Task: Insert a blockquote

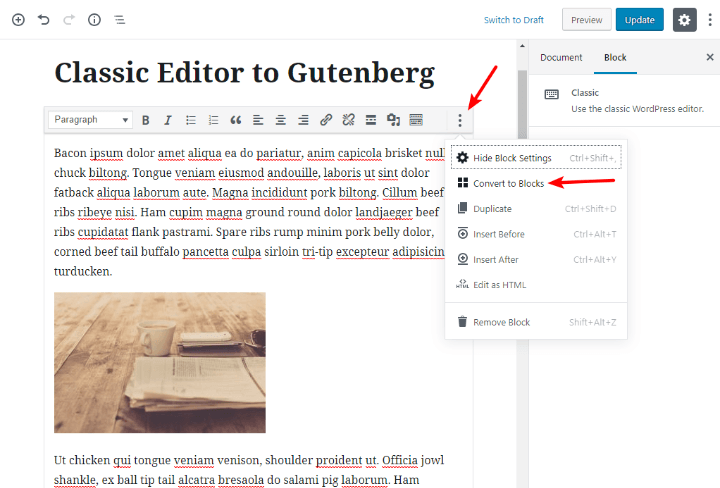Action: [236, 120]
